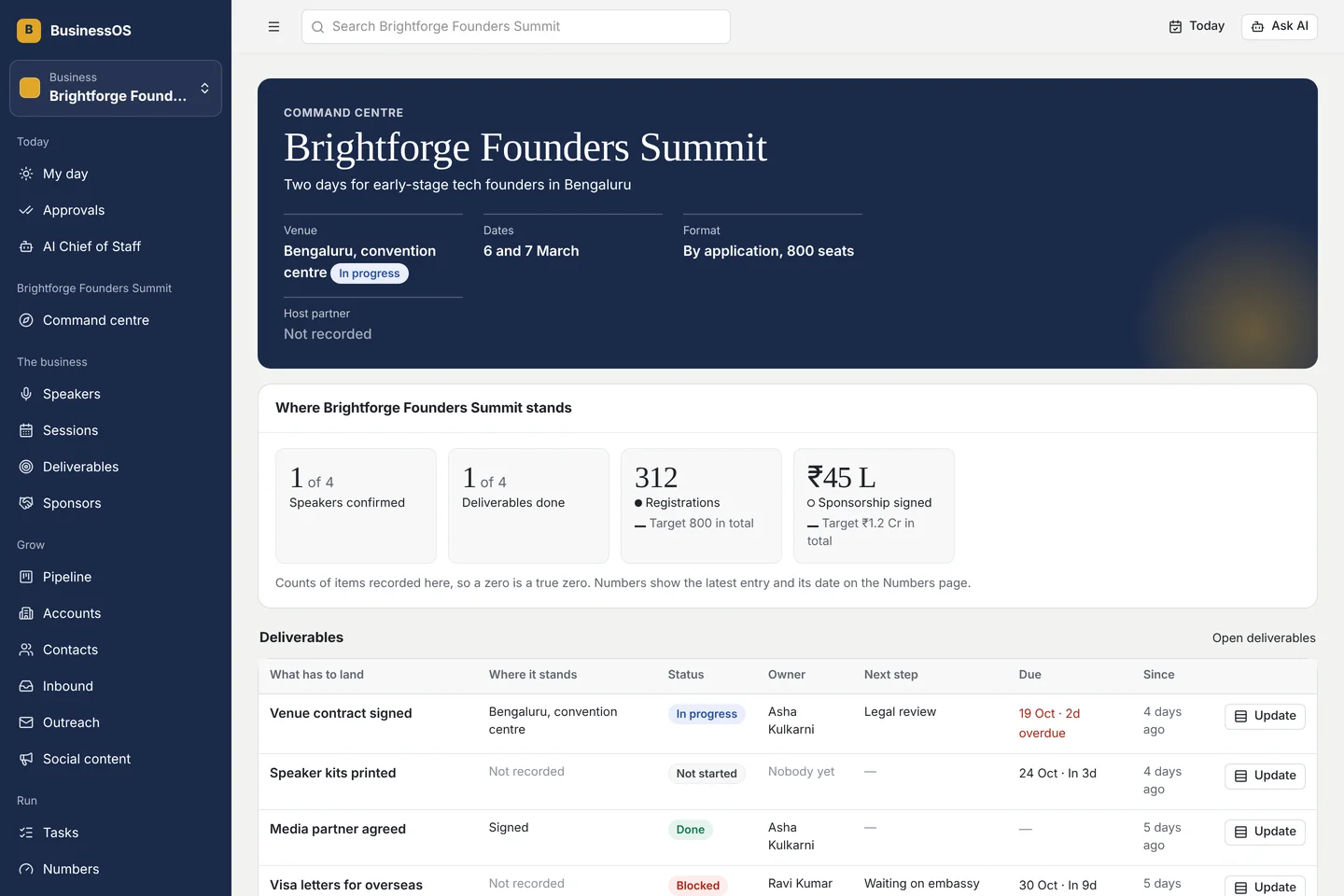Click the checklist icon beside Tasks

(x=26, y=833)
